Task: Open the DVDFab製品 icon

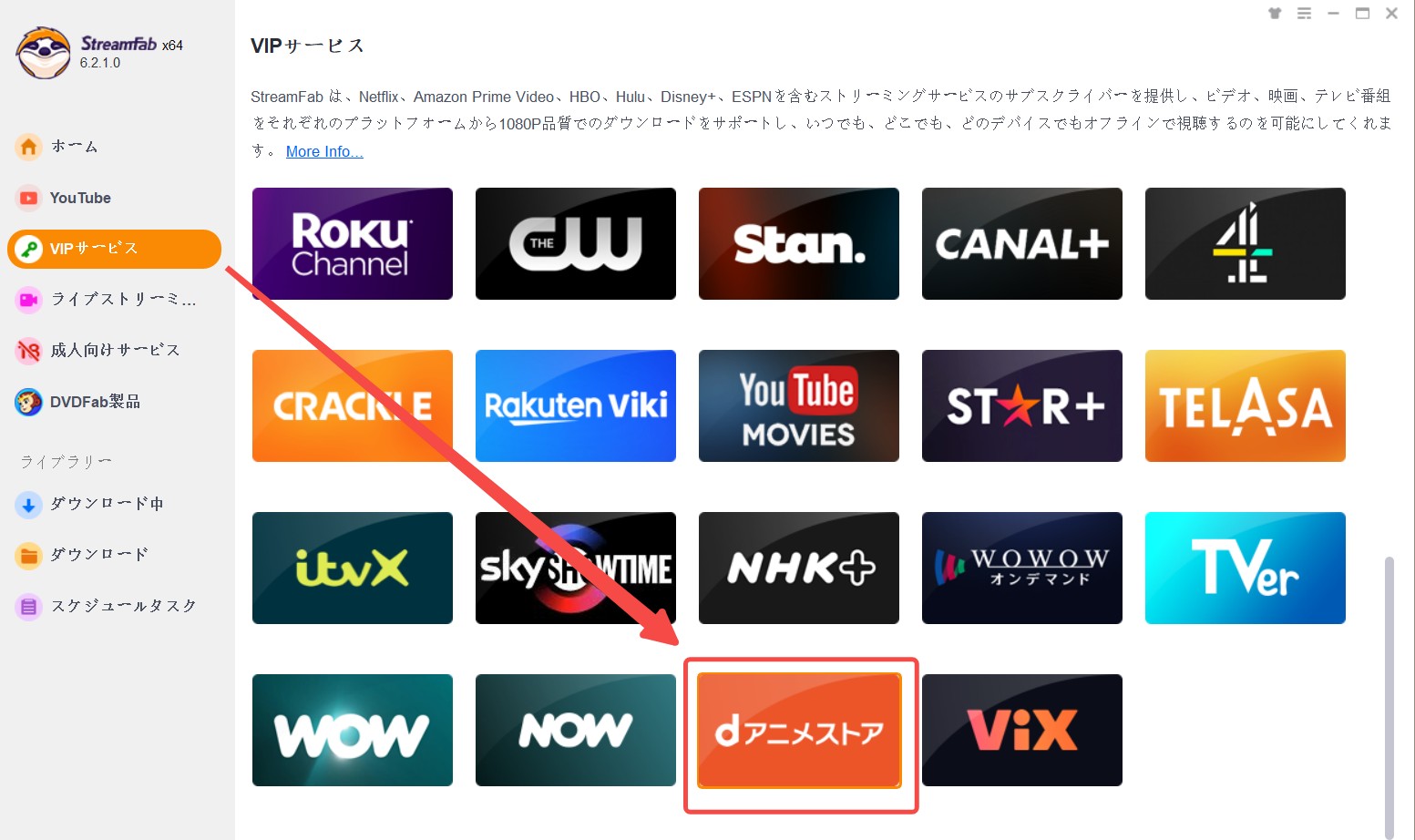Action: click(28, 402)
